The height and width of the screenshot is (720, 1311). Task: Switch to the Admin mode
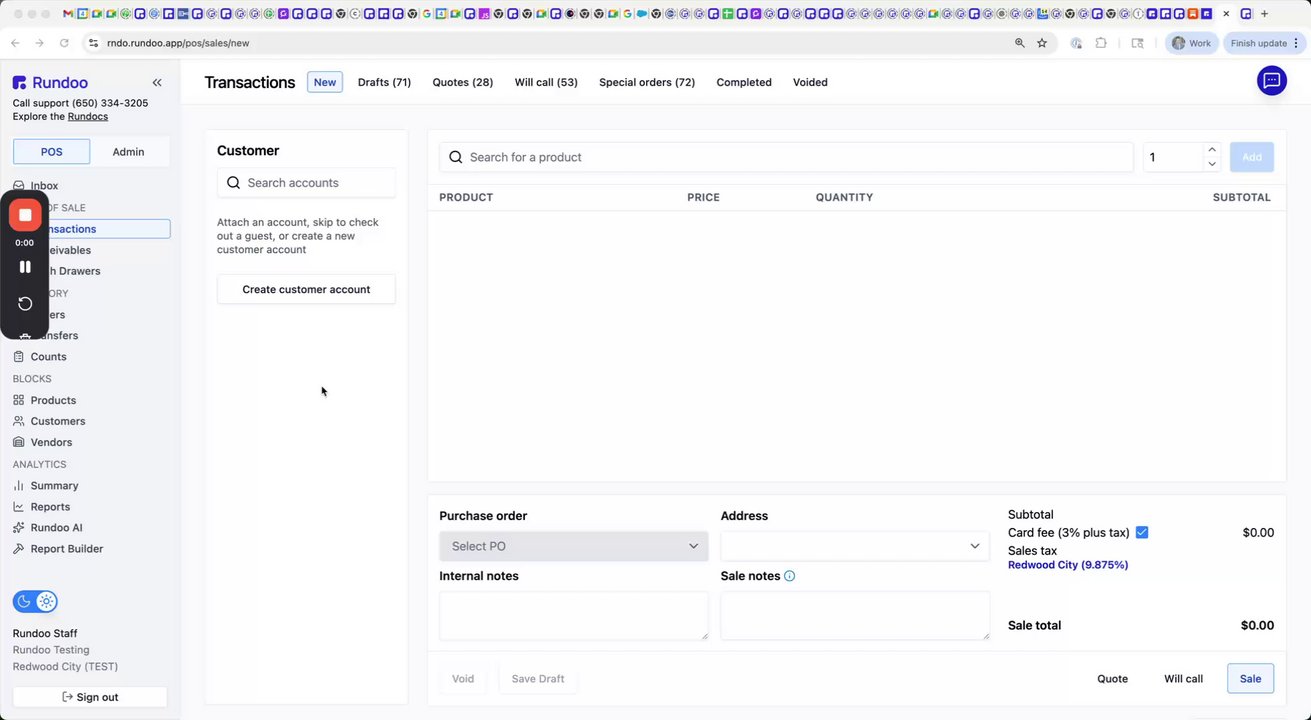click(x=128, y=152)
